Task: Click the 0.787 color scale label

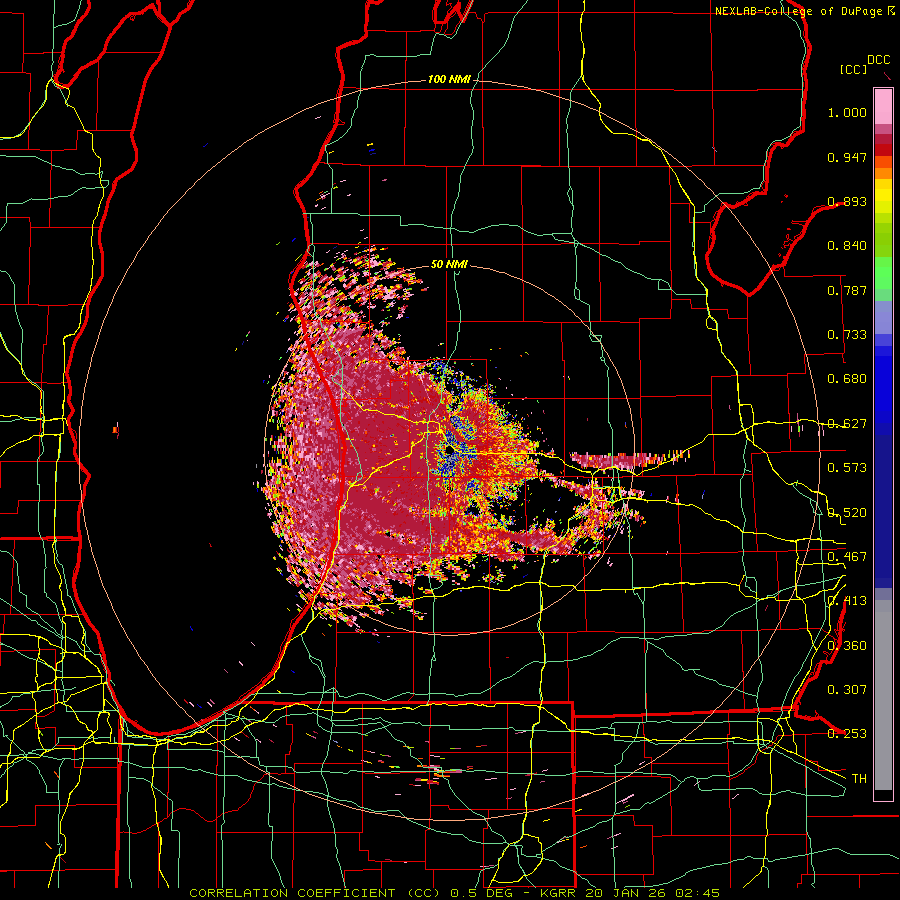Action: (847, 290)
